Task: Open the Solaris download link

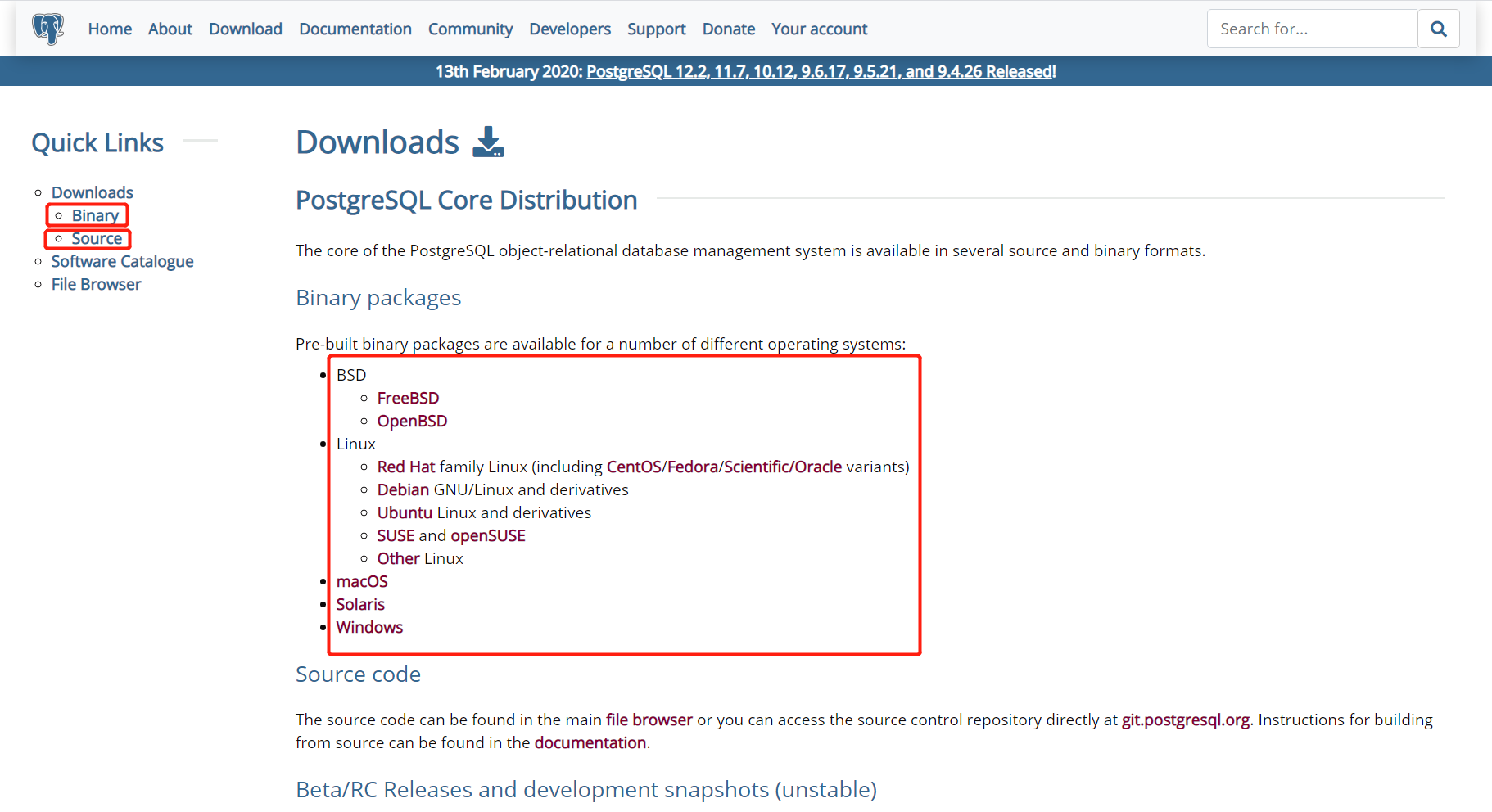Action: [x=360, y=604]
